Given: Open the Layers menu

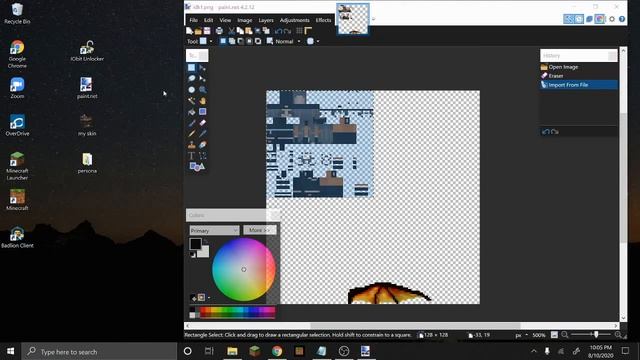Looking at the screenshot, I should 266,20.
